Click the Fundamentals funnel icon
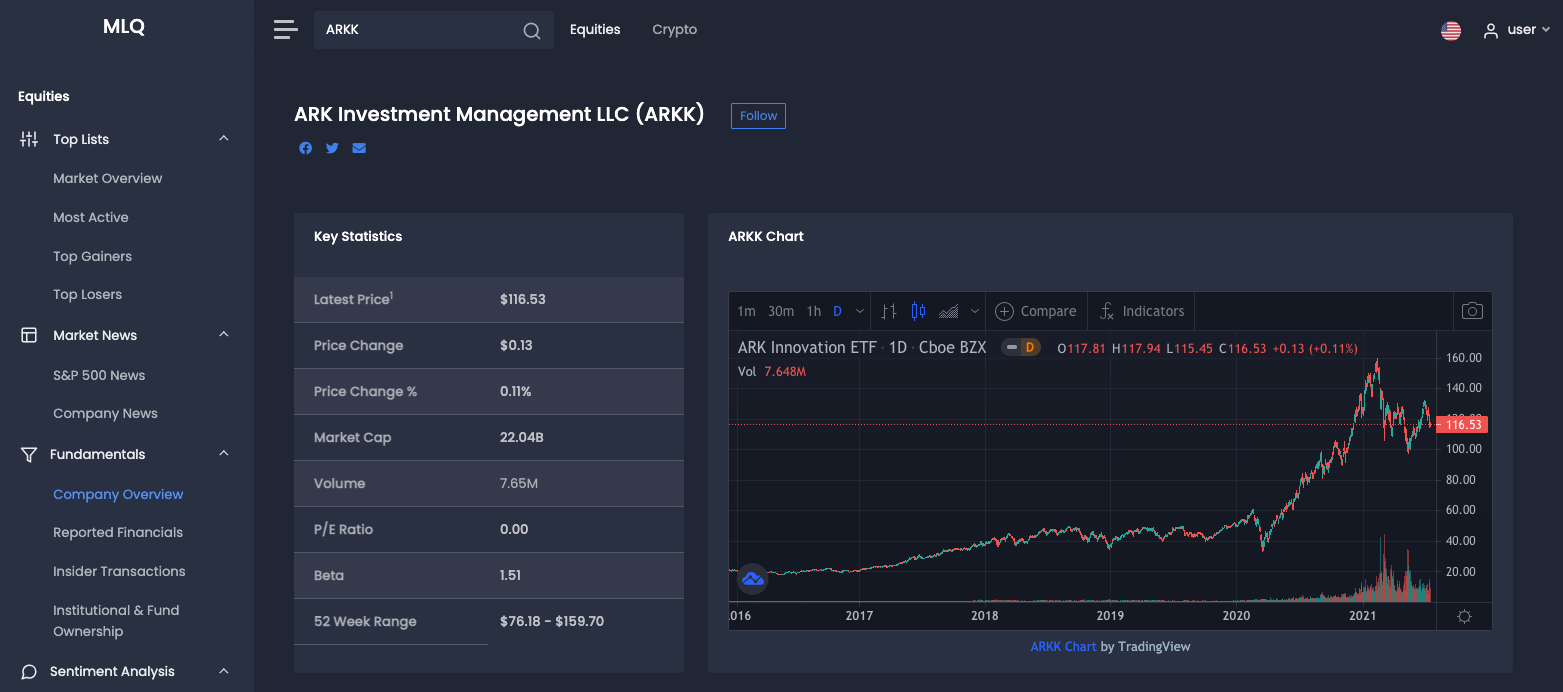 pyautogui.click(x=29, y=454)
